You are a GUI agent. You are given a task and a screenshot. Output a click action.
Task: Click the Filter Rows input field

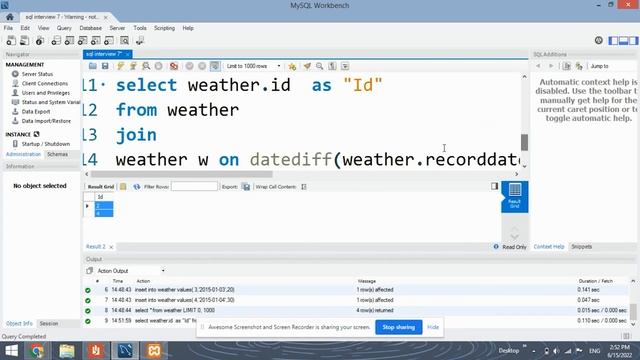pos(194,187)
